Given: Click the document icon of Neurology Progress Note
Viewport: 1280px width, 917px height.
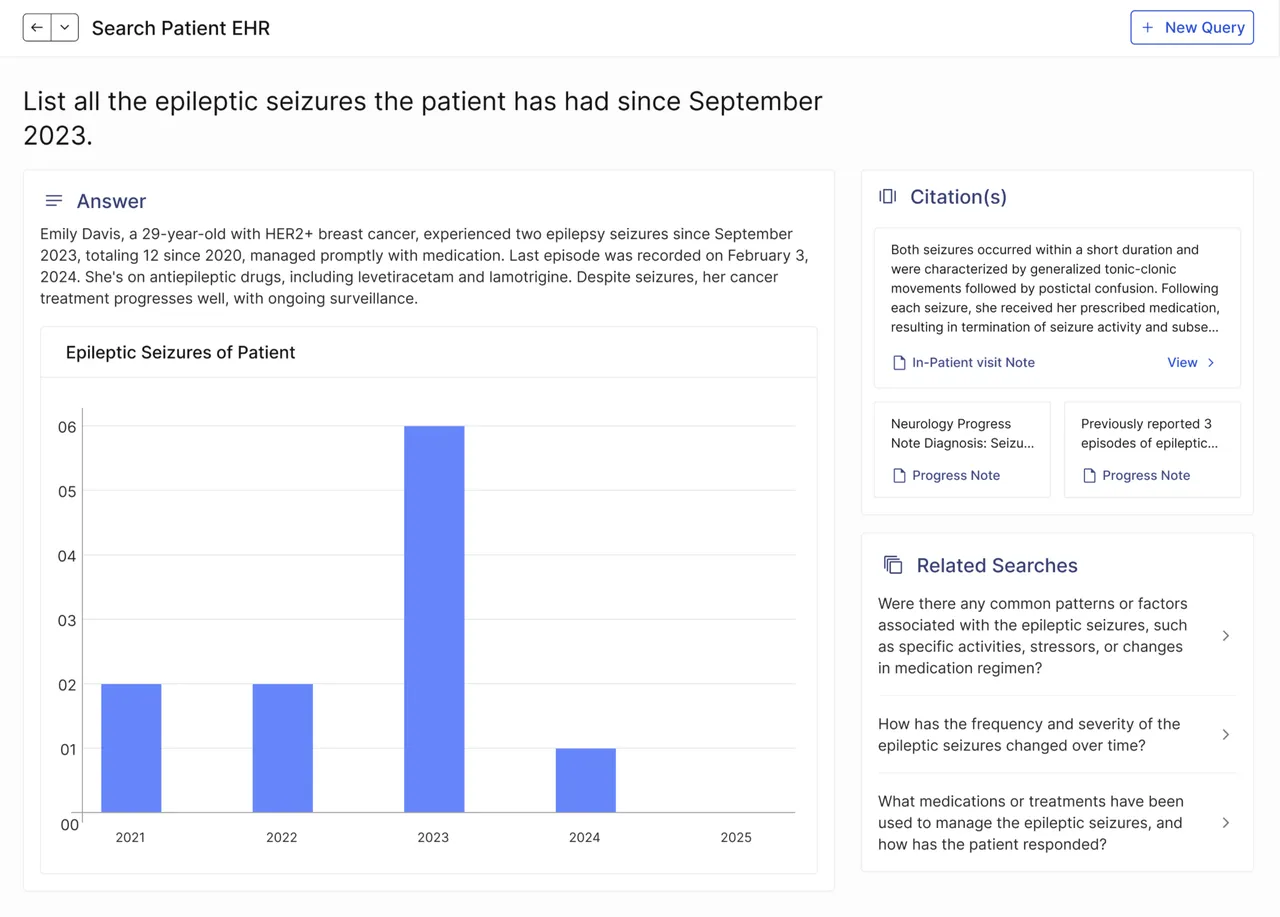Looking at the screenshot, I should tap(899, 476).
